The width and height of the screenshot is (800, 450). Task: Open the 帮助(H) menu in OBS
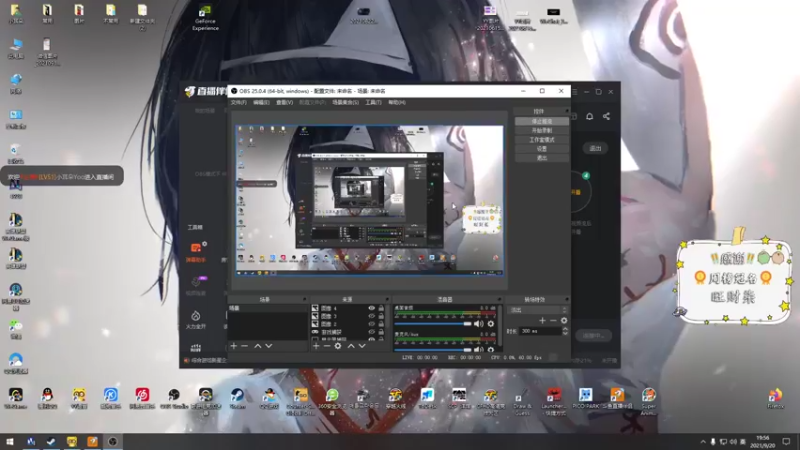pyautogui.click(x=397, y=103)
